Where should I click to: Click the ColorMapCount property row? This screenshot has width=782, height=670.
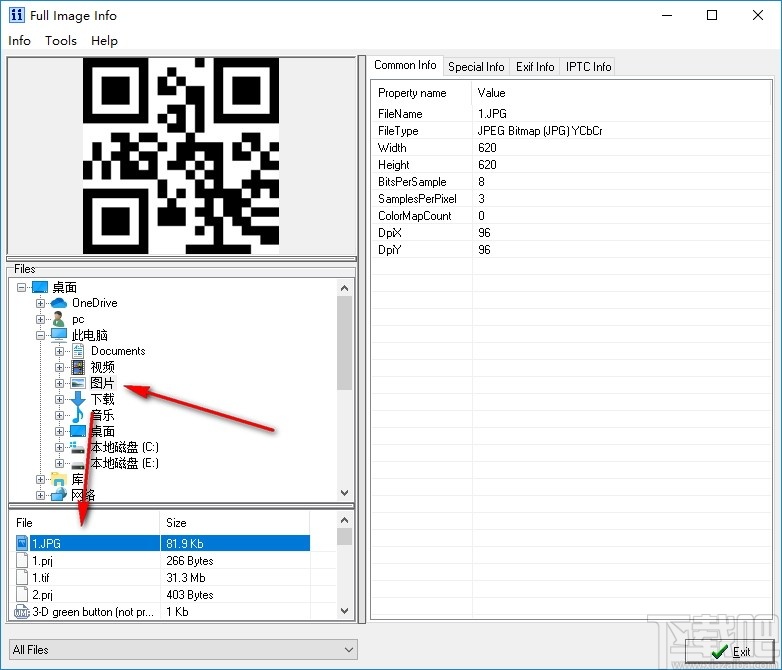[572, 216]
